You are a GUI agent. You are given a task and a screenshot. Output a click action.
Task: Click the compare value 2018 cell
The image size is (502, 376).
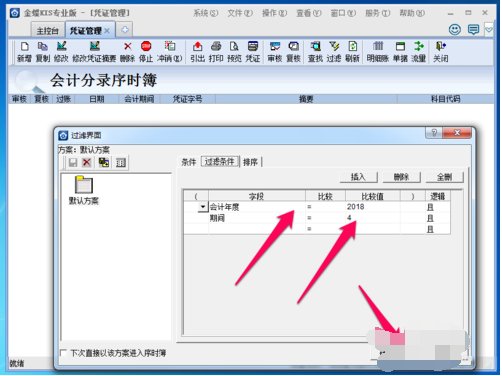(x=373, y=207)
